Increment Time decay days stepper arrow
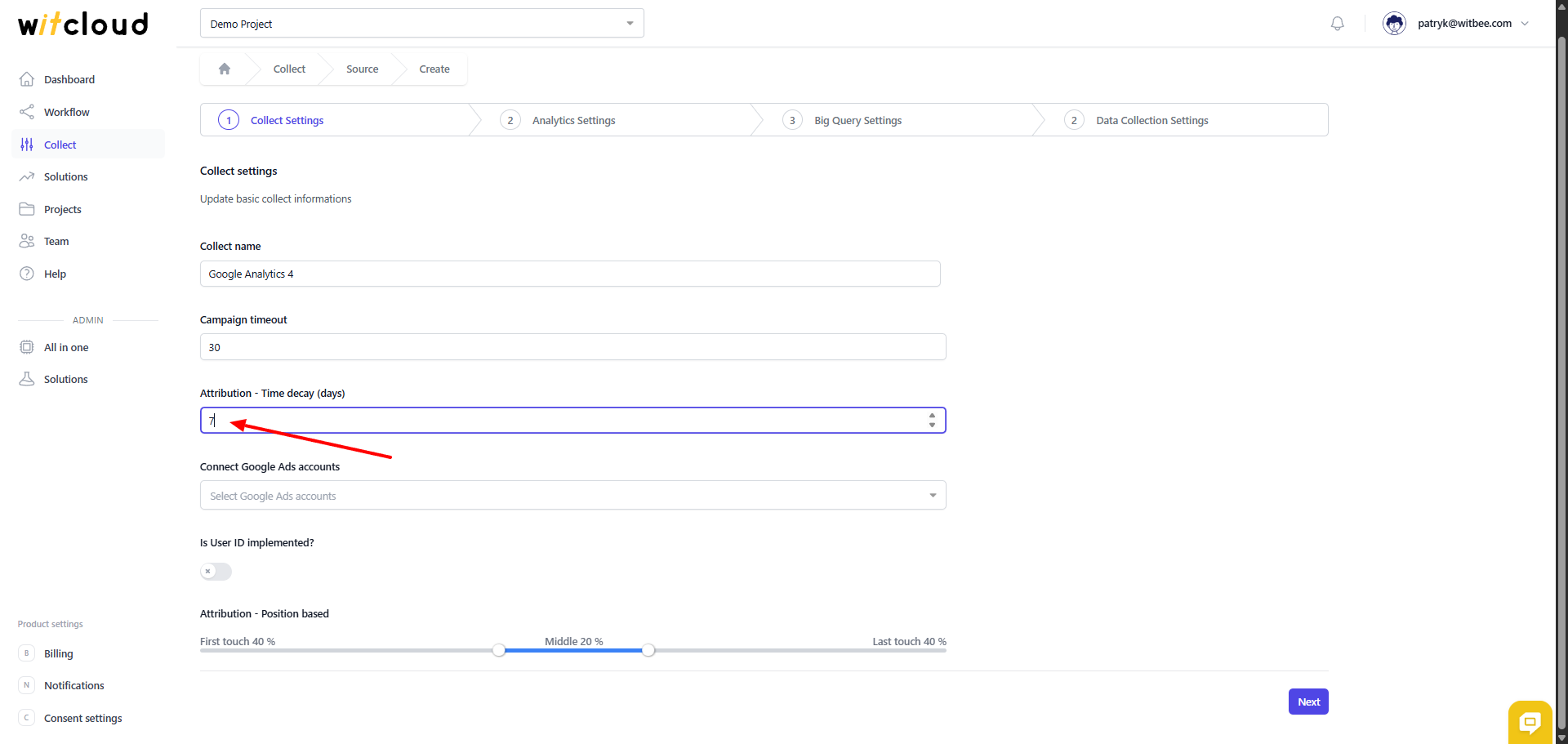The image size is (1568, 744). point(932,416)
